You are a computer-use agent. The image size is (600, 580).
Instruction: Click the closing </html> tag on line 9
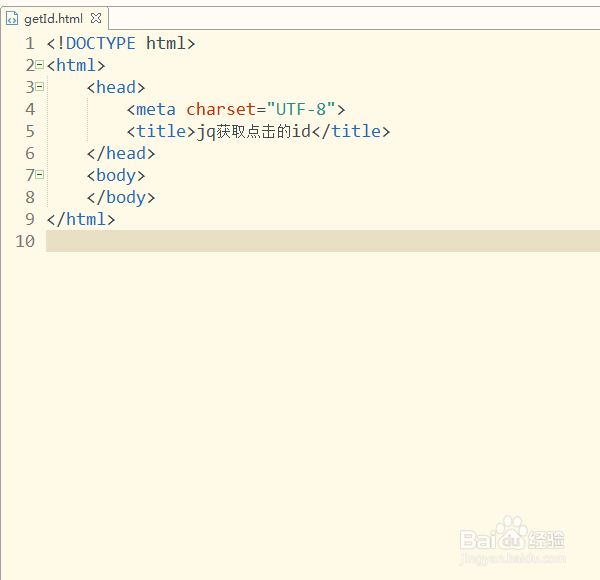81,220
